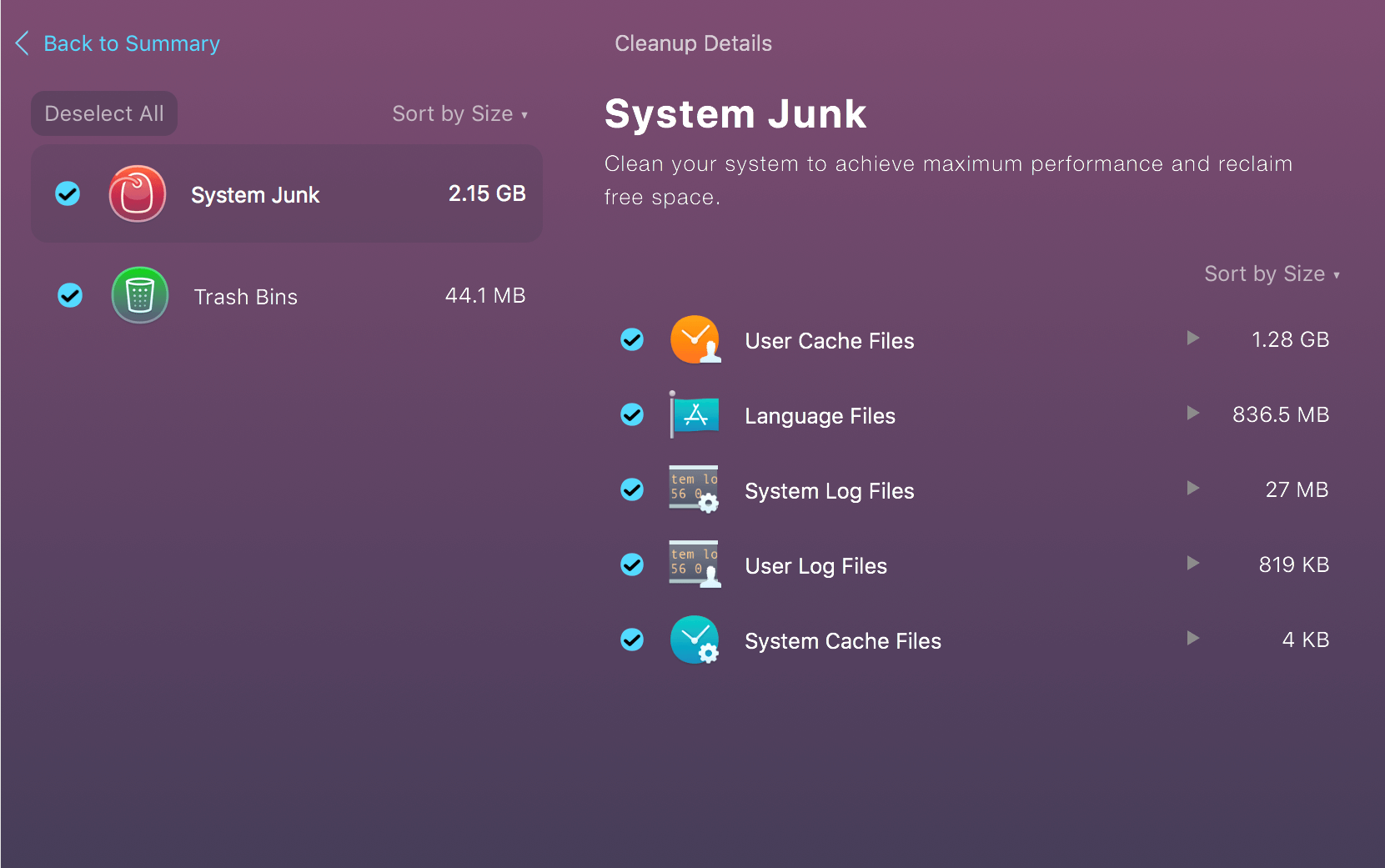This screenshot has width=1385, height=868.
Task: Uncheck the System Junk checkbox
Action: (68, 193)
